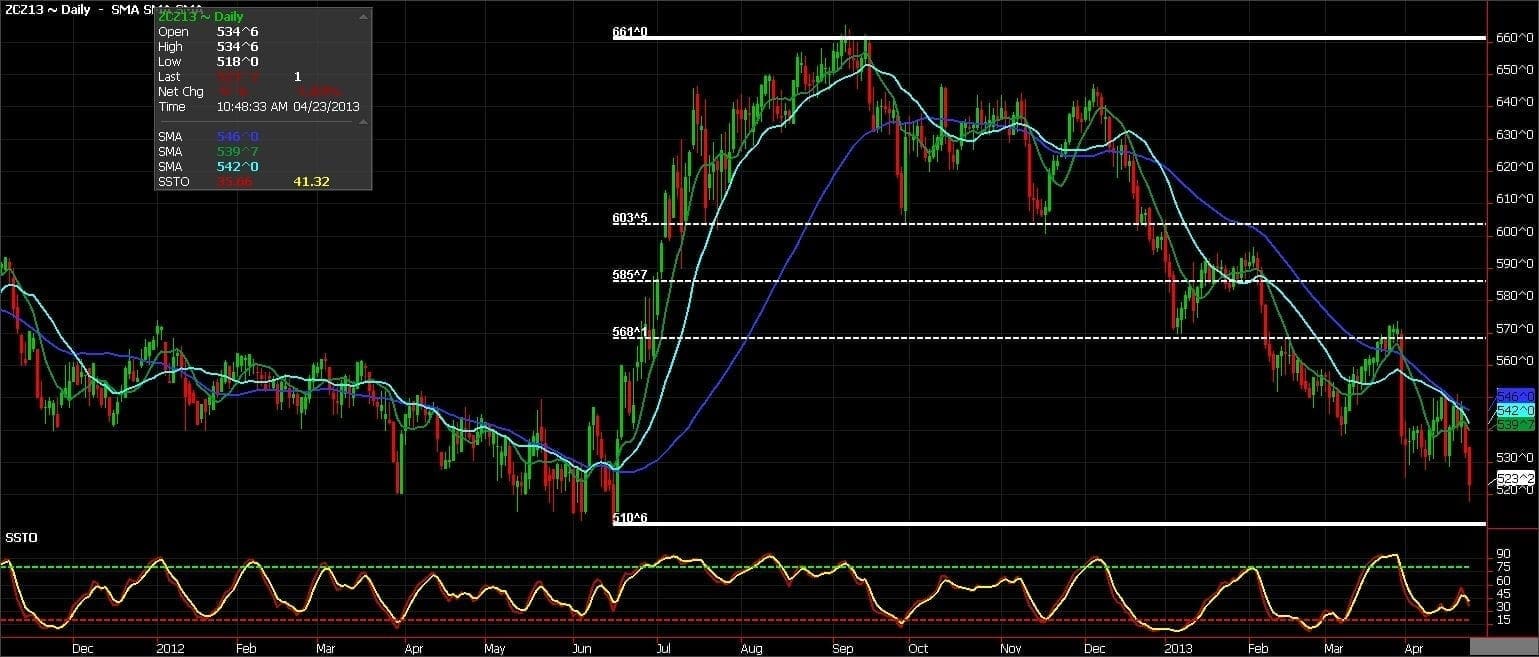Select the green 539^7 price-axis tag

(x=1515, y=425)
